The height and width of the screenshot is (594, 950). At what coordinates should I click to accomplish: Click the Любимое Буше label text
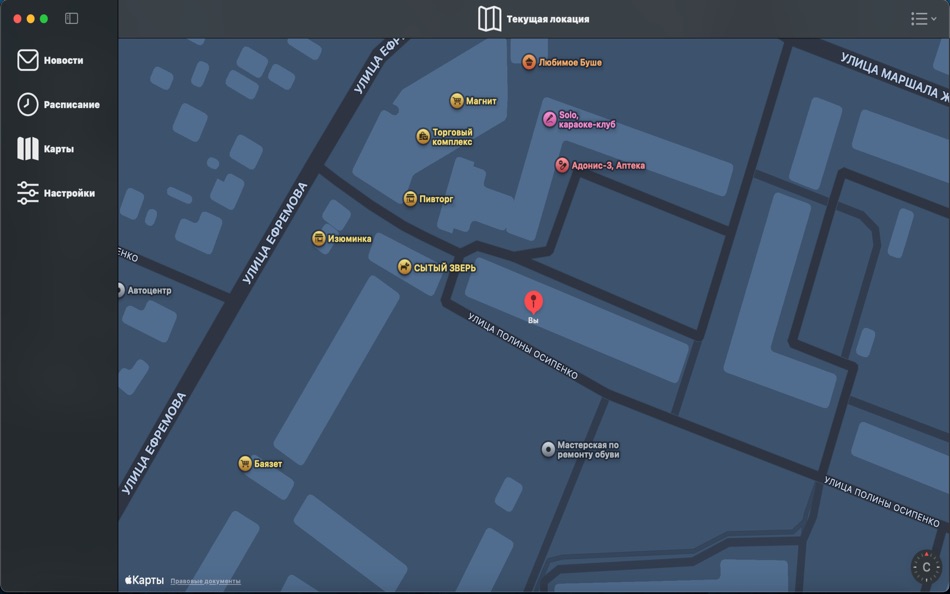(x=570, y=62)
